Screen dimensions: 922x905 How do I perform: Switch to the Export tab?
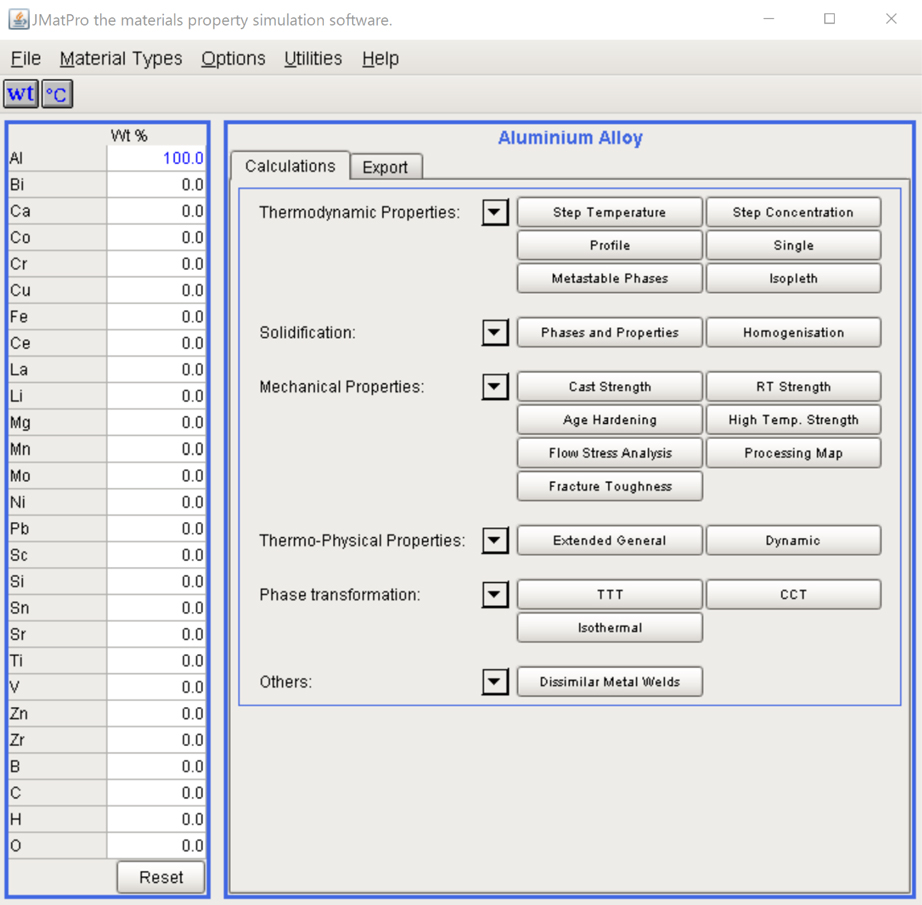click(x=385, y=167)
